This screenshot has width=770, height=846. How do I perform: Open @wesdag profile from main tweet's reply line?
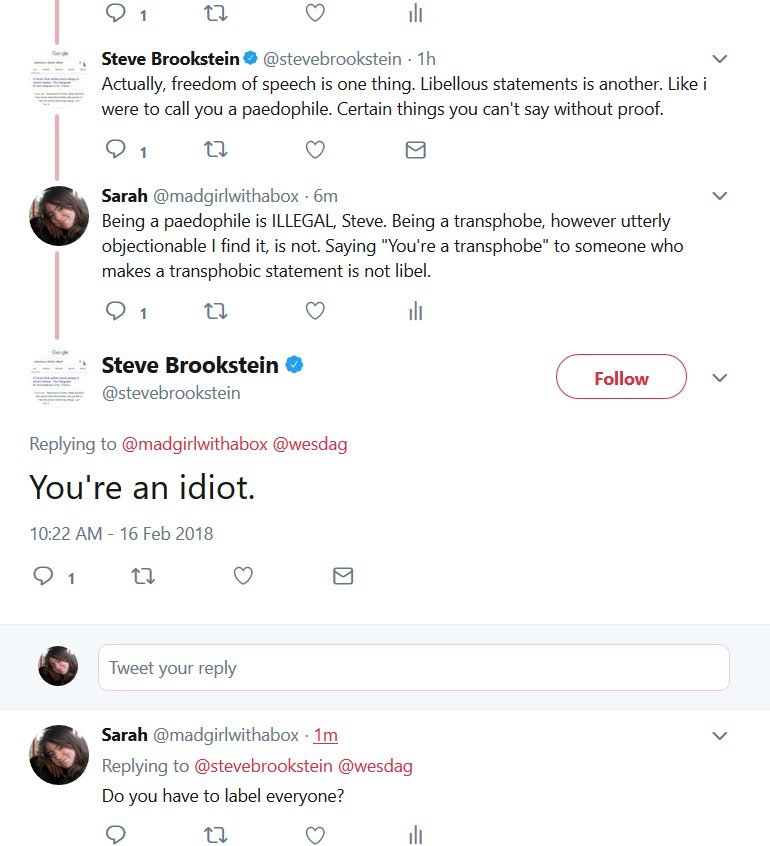click(x=310, y=444)
